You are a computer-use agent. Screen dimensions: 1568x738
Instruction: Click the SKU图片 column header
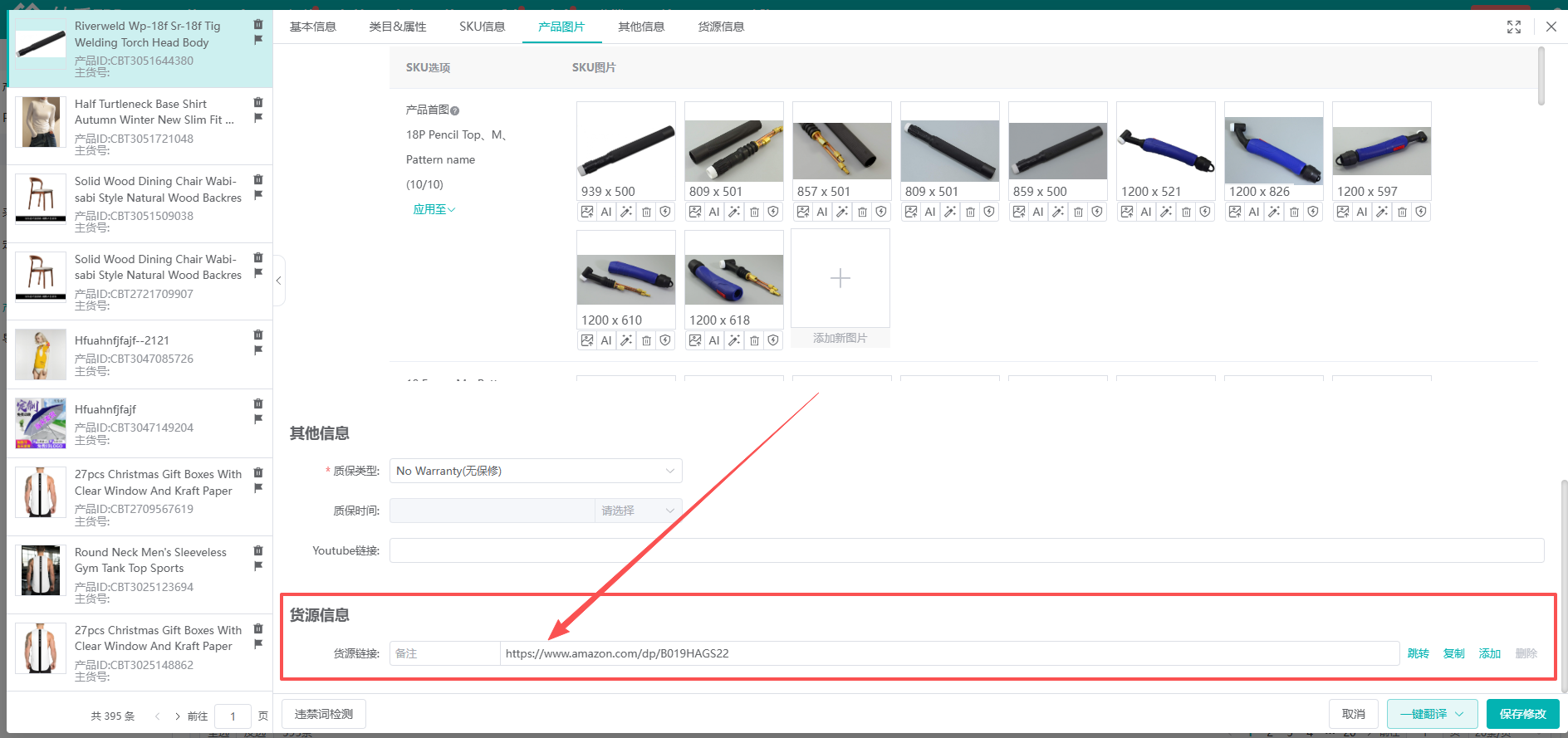pyautogui.click(x=594, y=67)
